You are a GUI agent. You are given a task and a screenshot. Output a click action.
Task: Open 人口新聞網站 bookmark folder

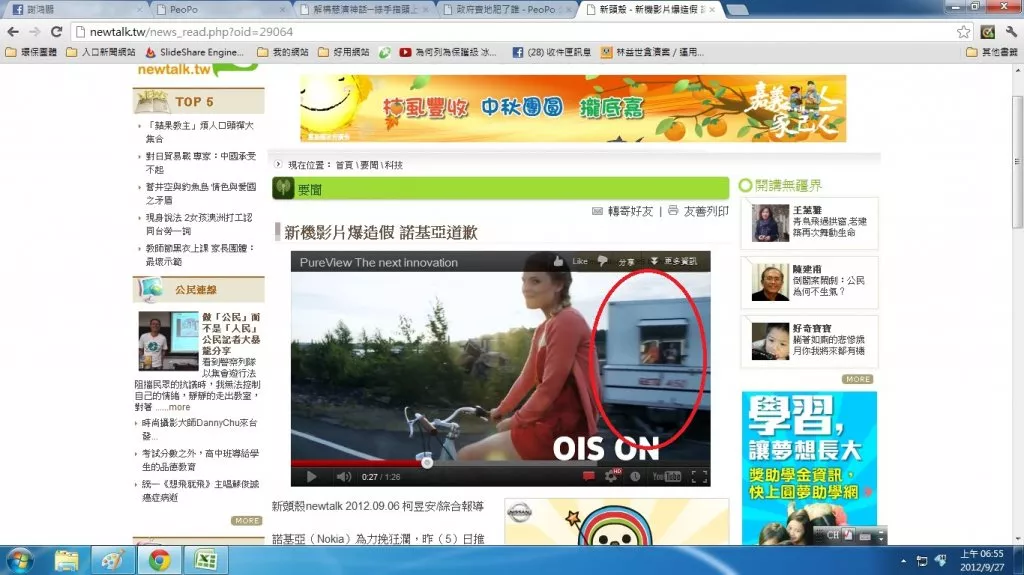tap(101, 52)
